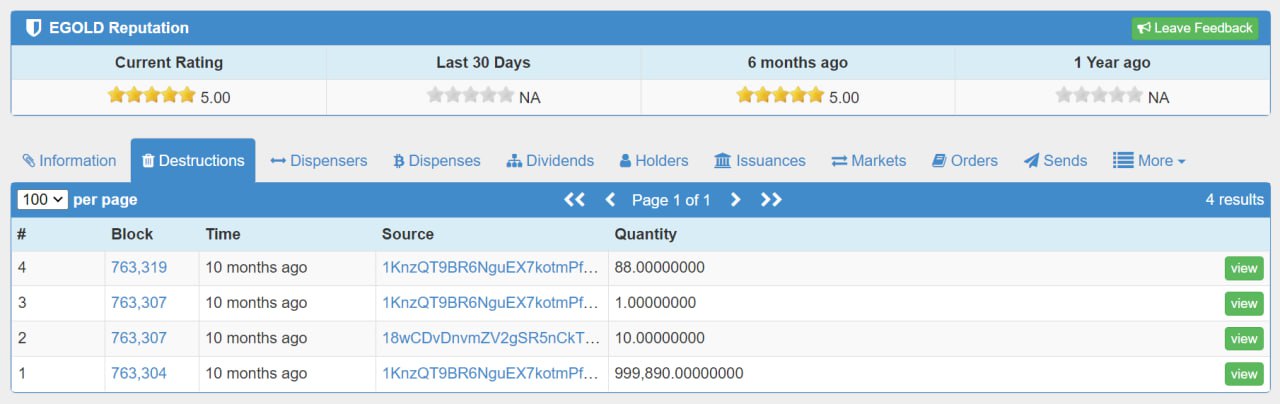Screen dimensions: 1280x404
Task: Open block 763,304 link
Action: (139, 373)
